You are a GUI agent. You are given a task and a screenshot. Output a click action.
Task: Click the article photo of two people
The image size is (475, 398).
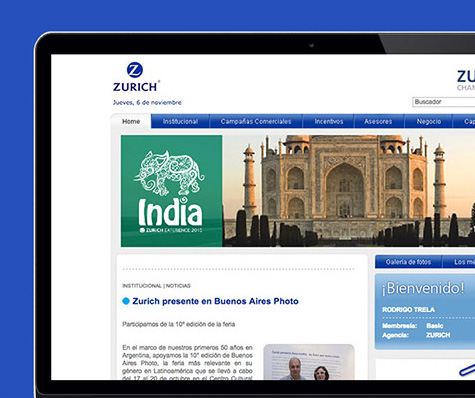click(x=309, y=362)
